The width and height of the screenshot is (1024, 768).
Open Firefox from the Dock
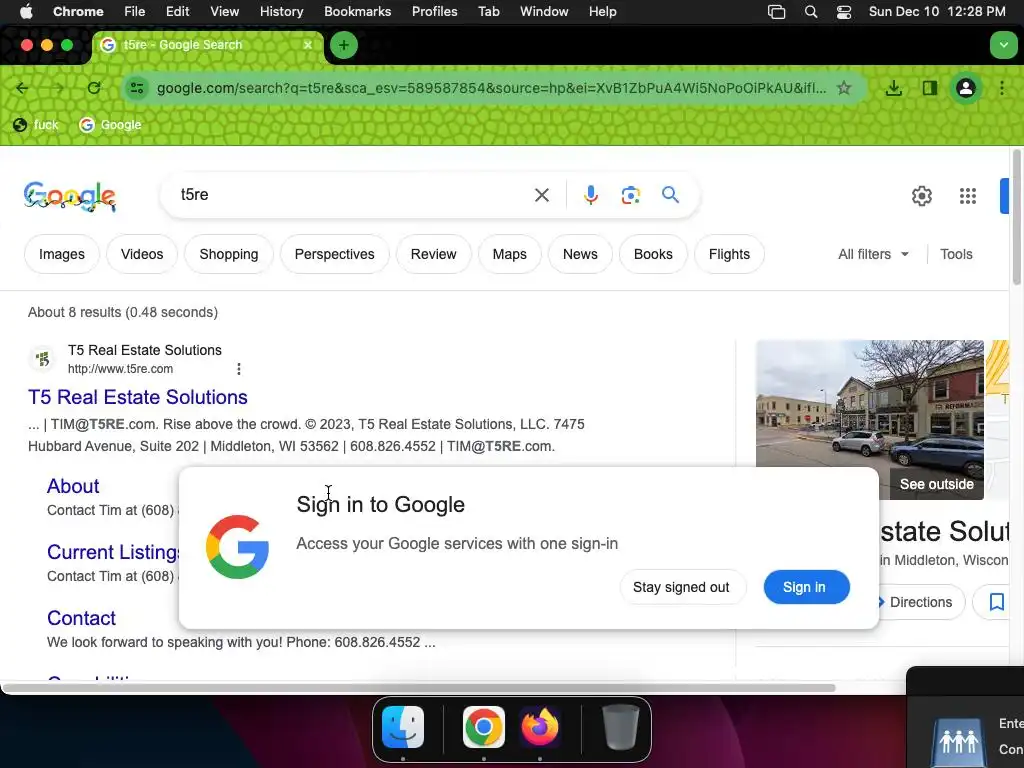[539, 727]
